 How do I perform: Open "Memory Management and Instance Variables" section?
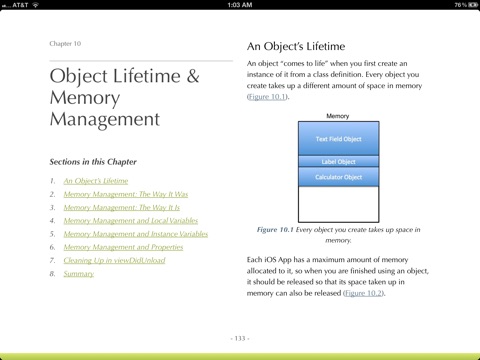click(x=136, y=234)
